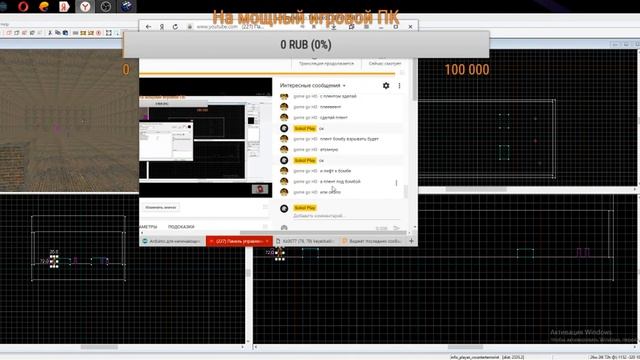The image size is (640, 360).
Task: Send the chat message arrow icon
Action: pos(396,228)
